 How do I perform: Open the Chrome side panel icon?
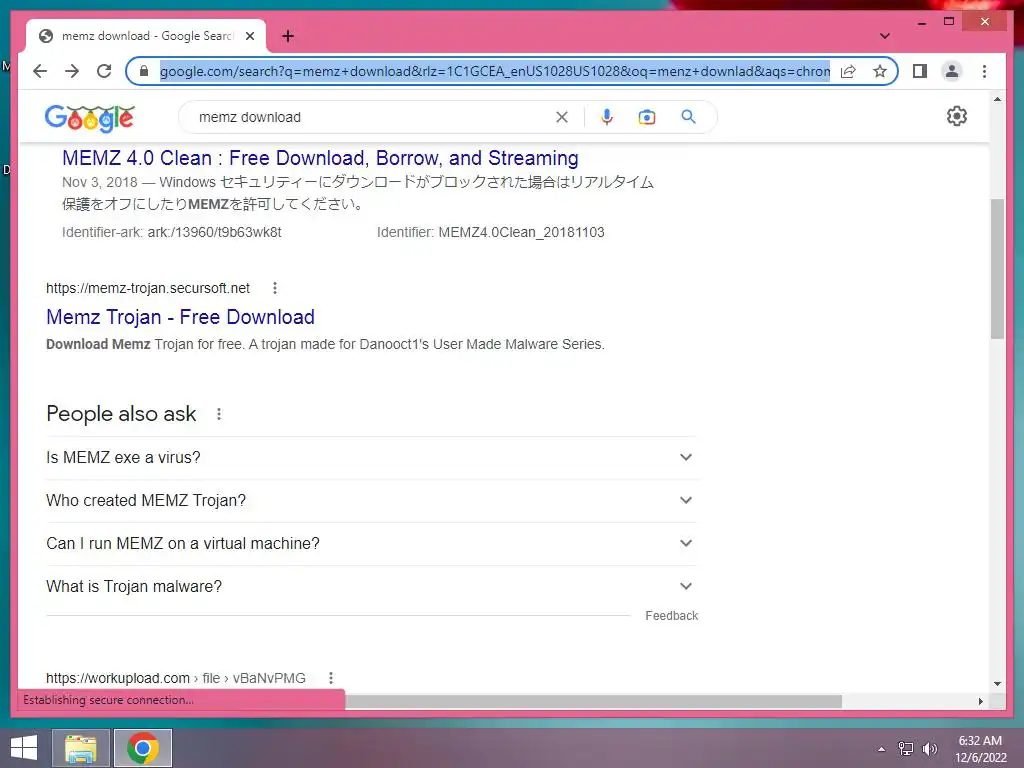[x=920, y=71]
